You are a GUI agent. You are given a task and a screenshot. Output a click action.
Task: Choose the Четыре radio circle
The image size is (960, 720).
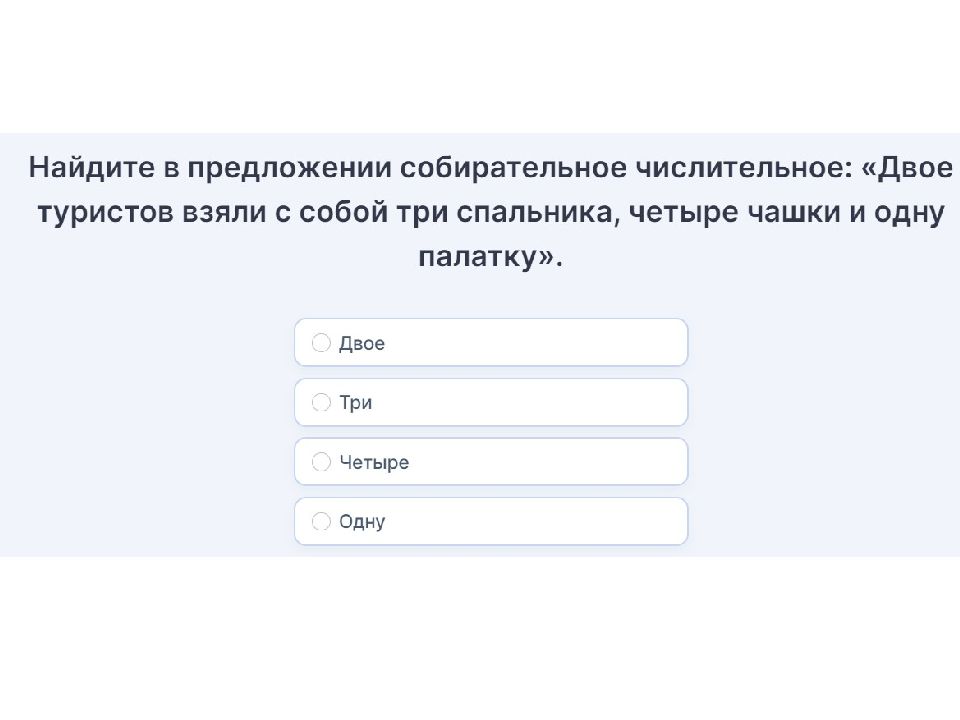321,462
